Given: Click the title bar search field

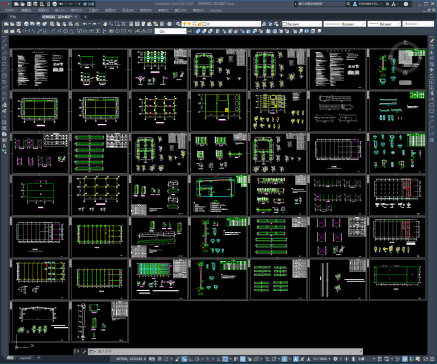Looking at the screenshot, I should coord(321,4).
